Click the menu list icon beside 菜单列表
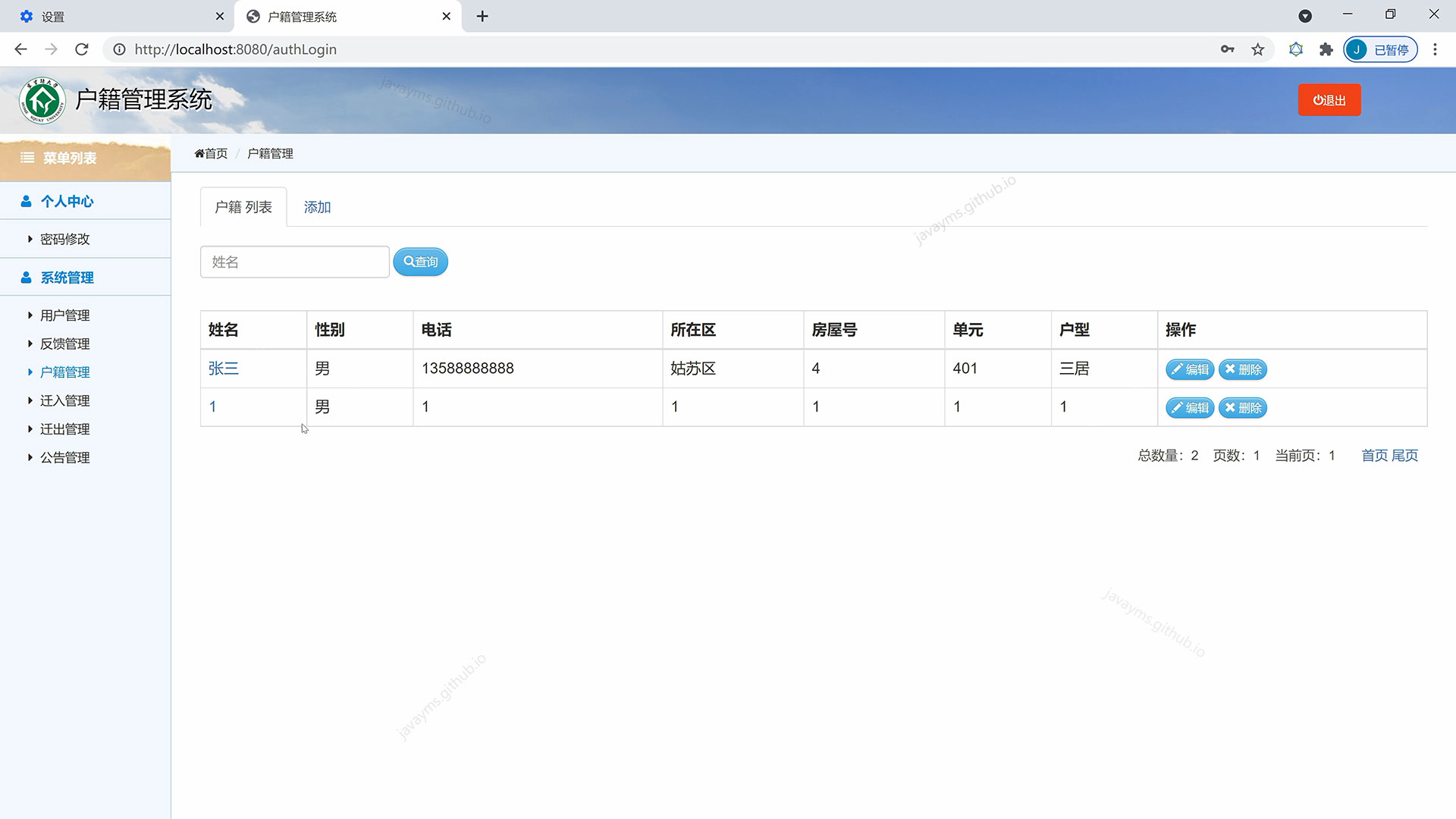Viewport: 1456px width, 819px height. [x=27, y=158]
